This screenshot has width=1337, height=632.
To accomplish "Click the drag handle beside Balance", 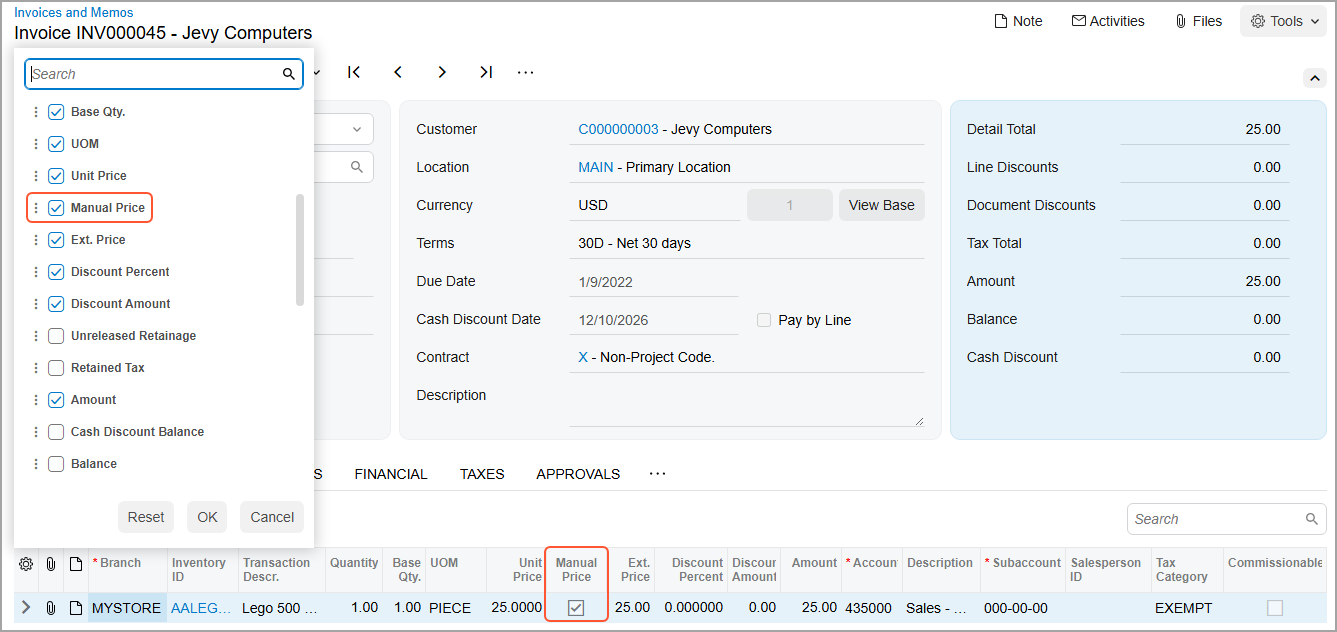I will [36, 464].
